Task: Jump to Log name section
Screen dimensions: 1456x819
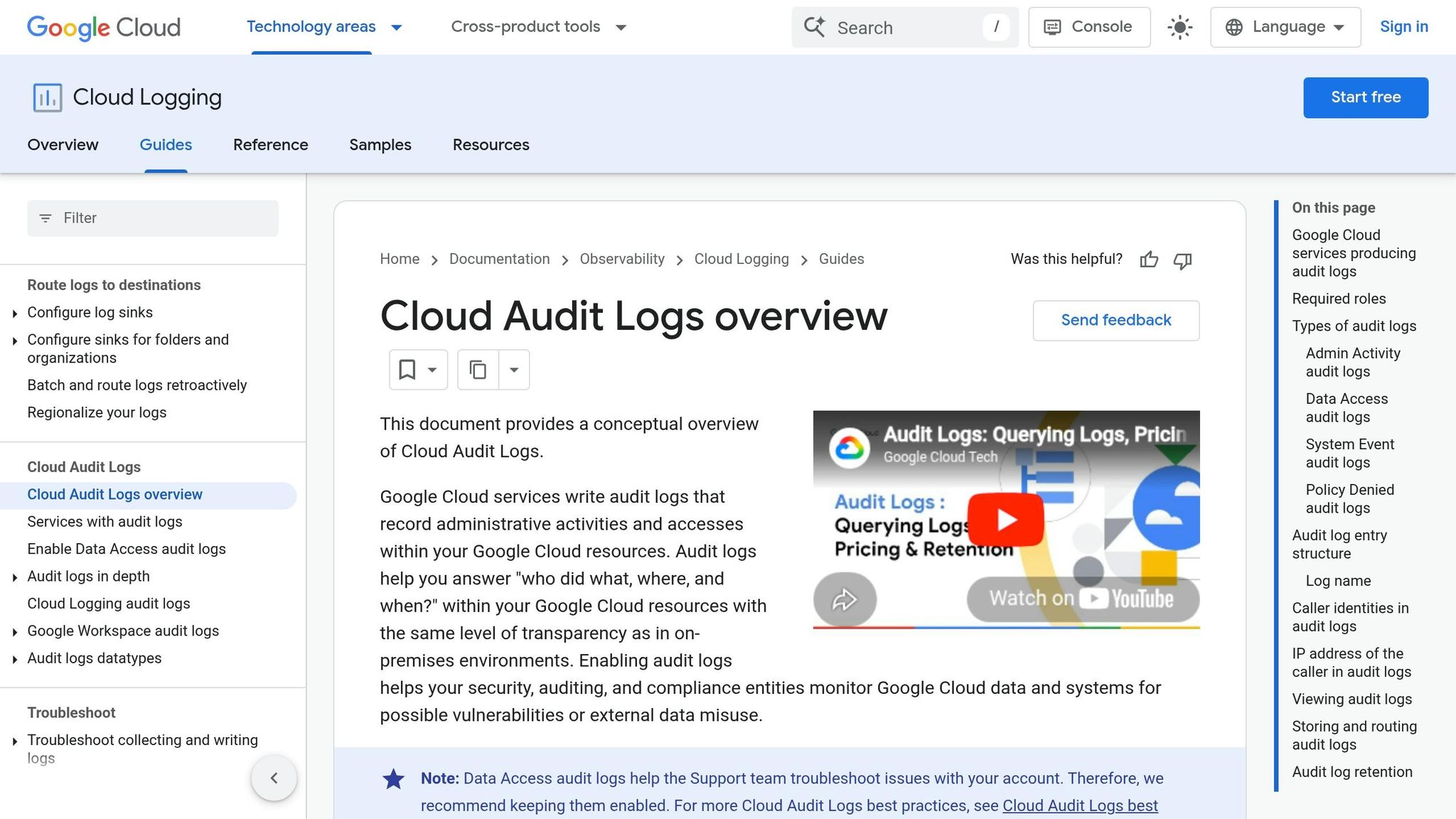Action: pyautogui.click(x=1338, y=581)
